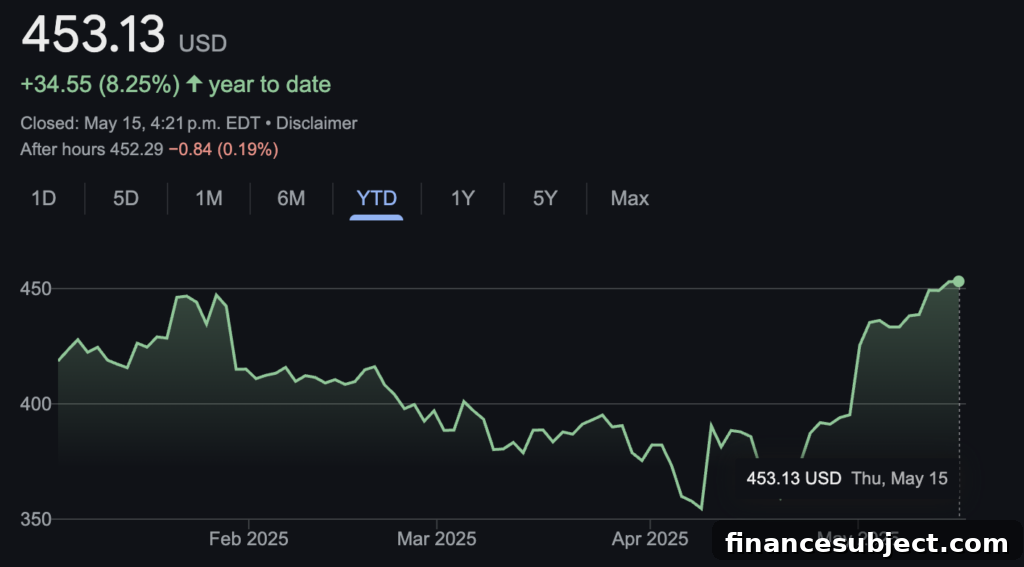Switch to the 1M range tab
The width and height of the screenshot is (1024, 567).
click(209, 199)
